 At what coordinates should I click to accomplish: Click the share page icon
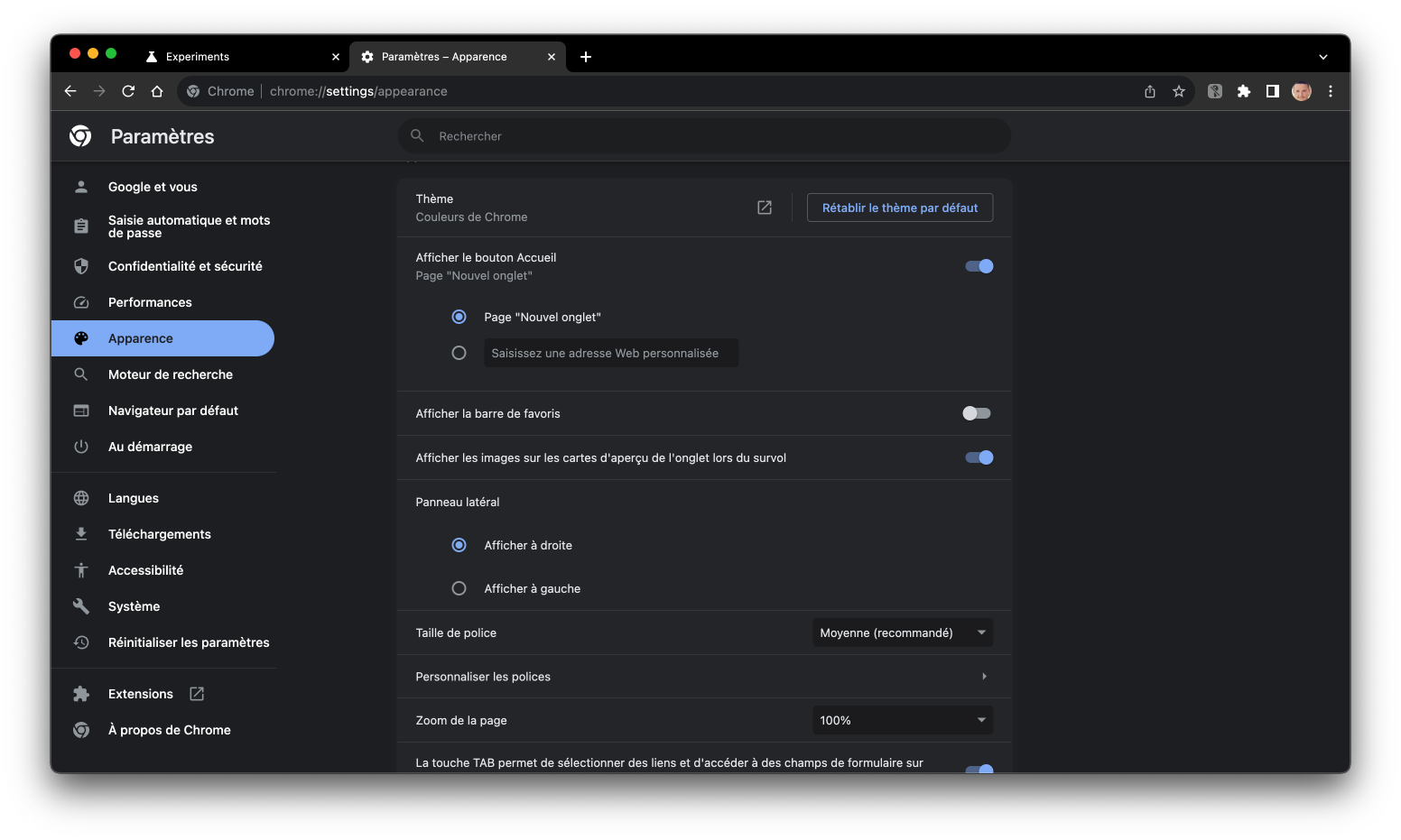(1149, 91)
